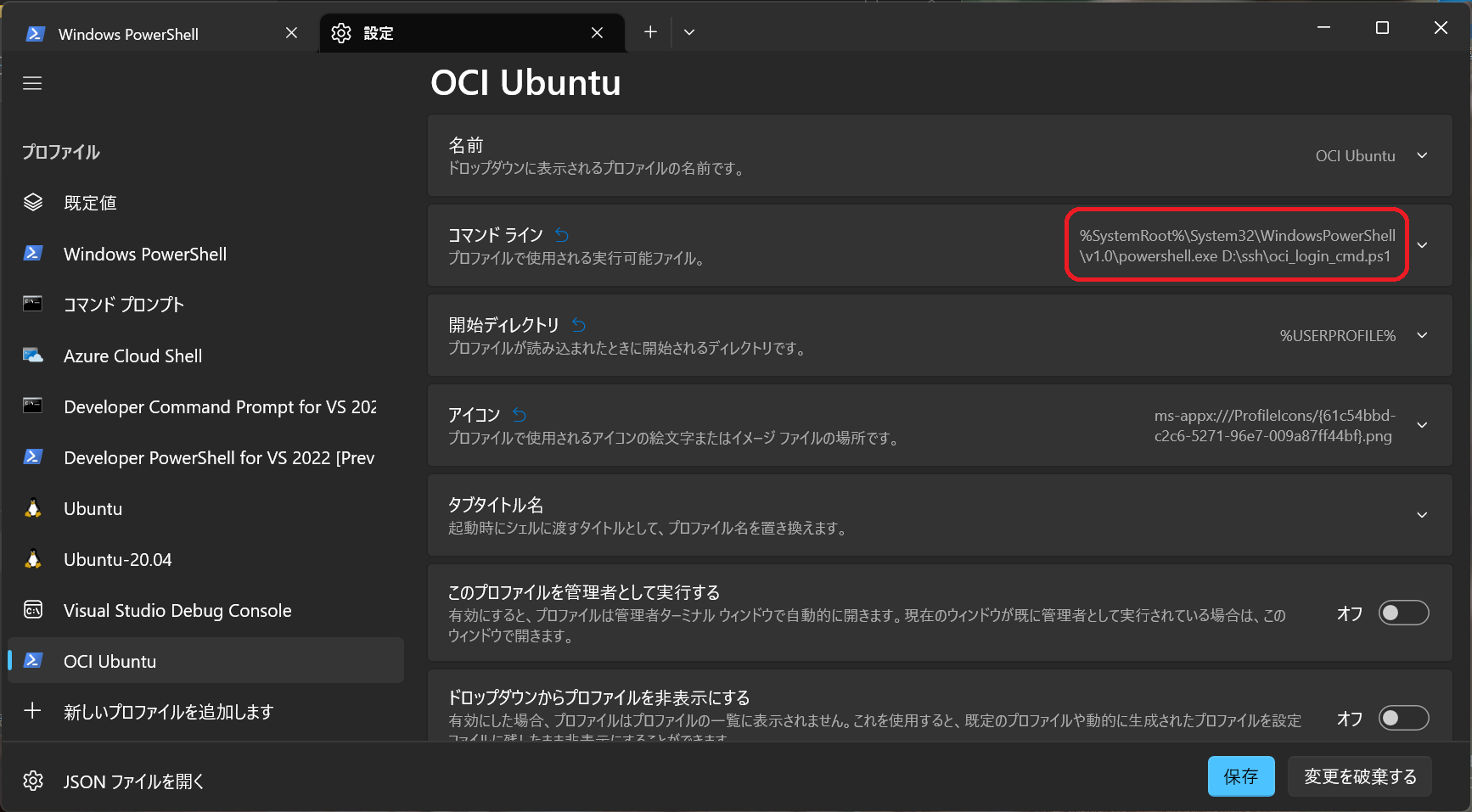
Task: Open a new tab with plus button
Action: pos(650,32)
